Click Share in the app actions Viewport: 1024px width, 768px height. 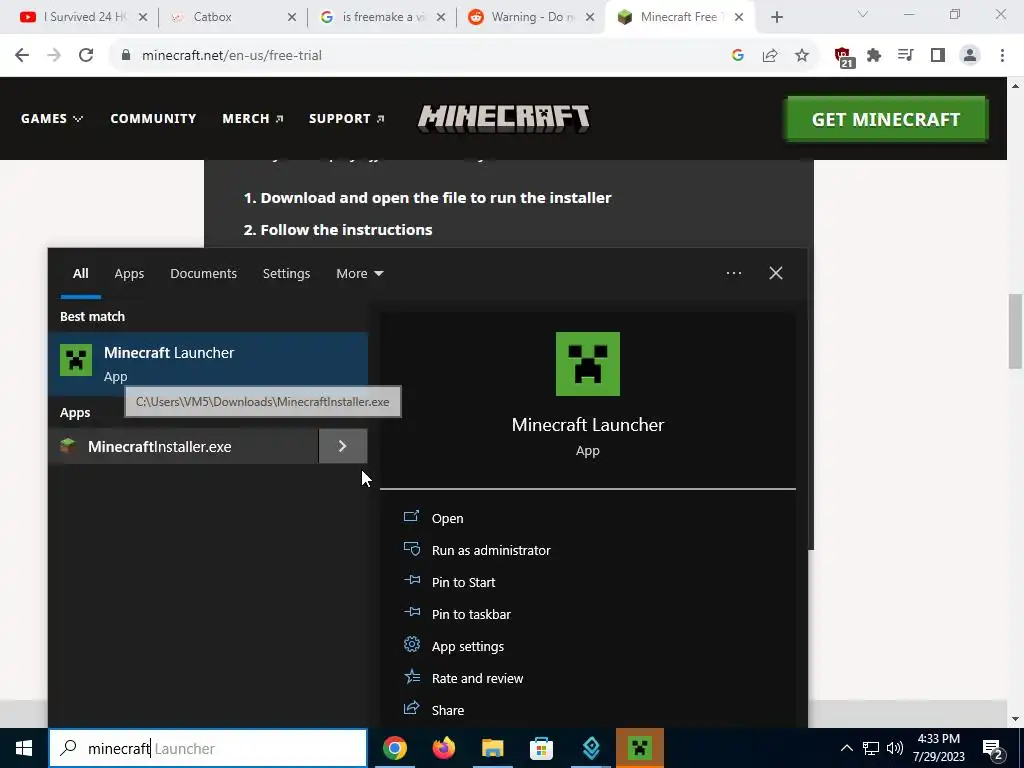click(448, 710)
